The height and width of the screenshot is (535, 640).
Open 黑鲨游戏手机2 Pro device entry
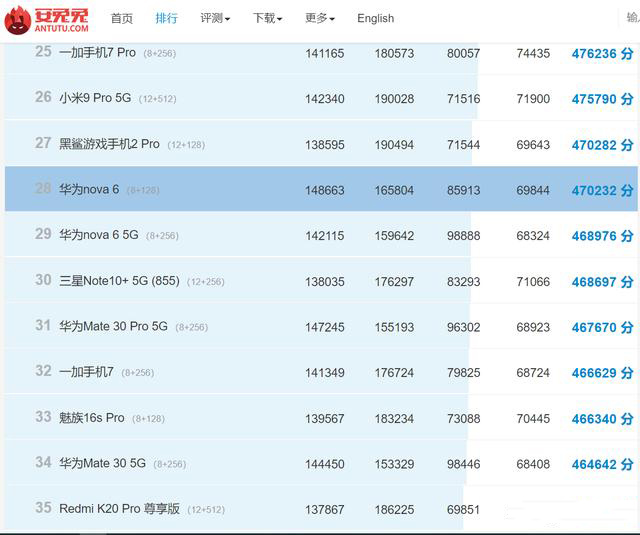[x=109, y=144]
